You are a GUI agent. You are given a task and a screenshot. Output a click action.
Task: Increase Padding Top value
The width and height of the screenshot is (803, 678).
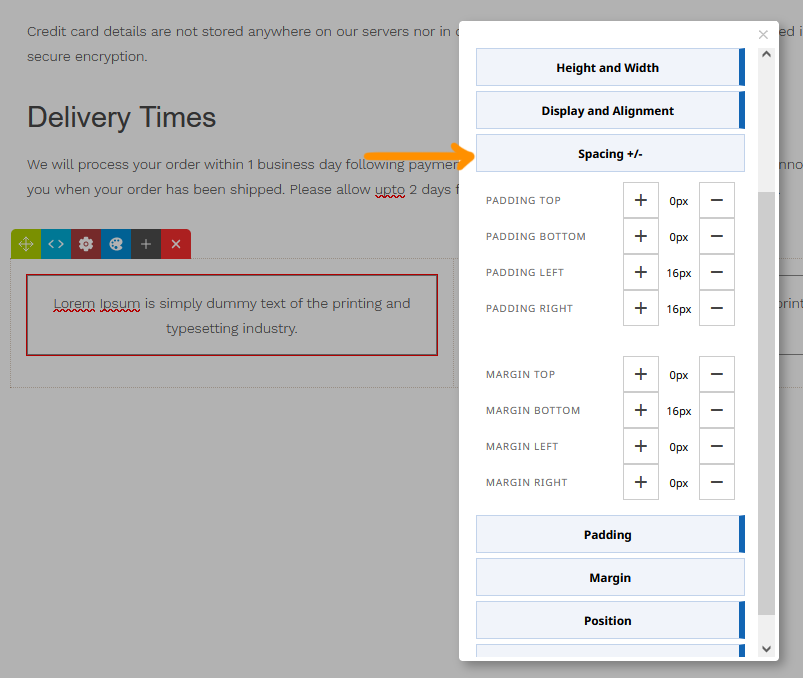pyautogui.click(x=640, y=200)
